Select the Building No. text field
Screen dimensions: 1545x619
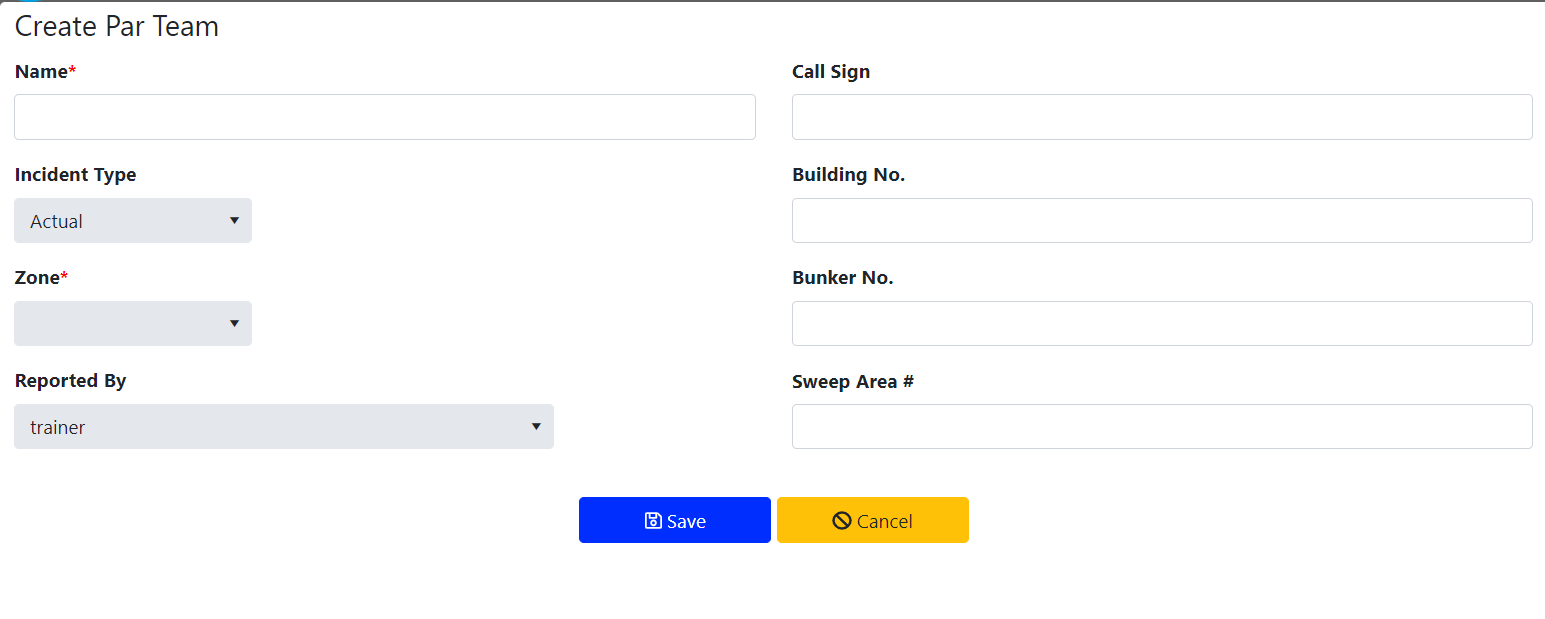(1162, 220)
